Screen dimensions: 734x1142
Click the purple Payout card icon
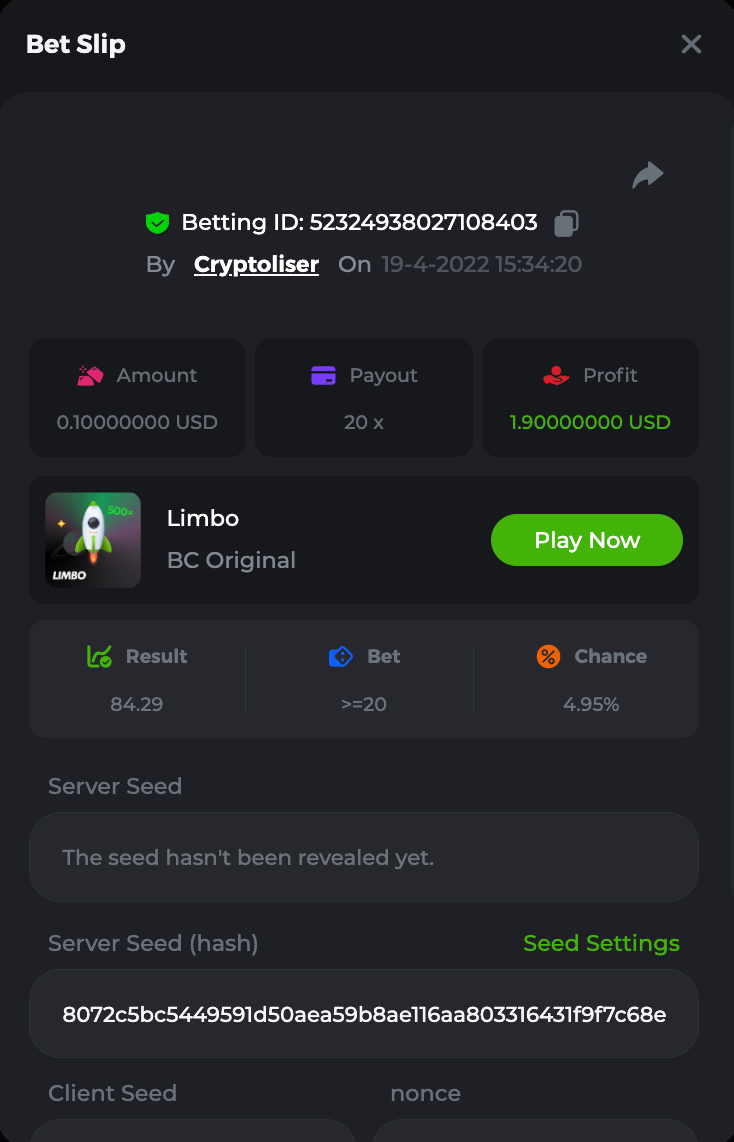(x=323, y=376)
